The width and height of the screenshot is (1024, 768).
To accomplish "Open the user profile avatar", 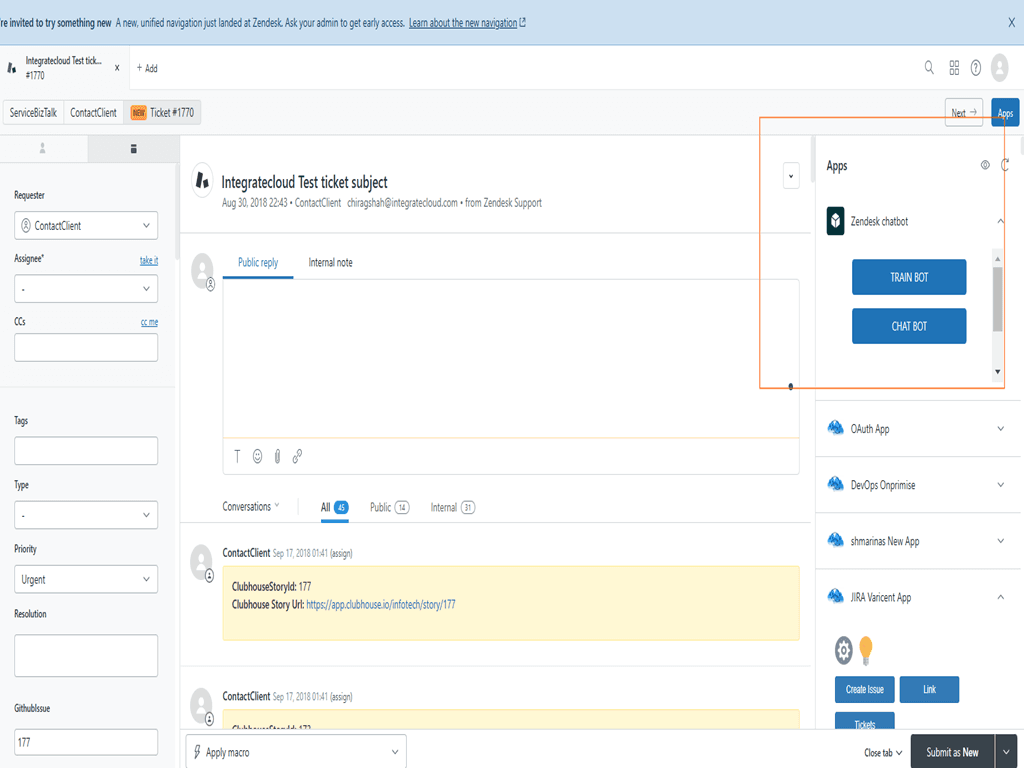I will tap(999, 68).
